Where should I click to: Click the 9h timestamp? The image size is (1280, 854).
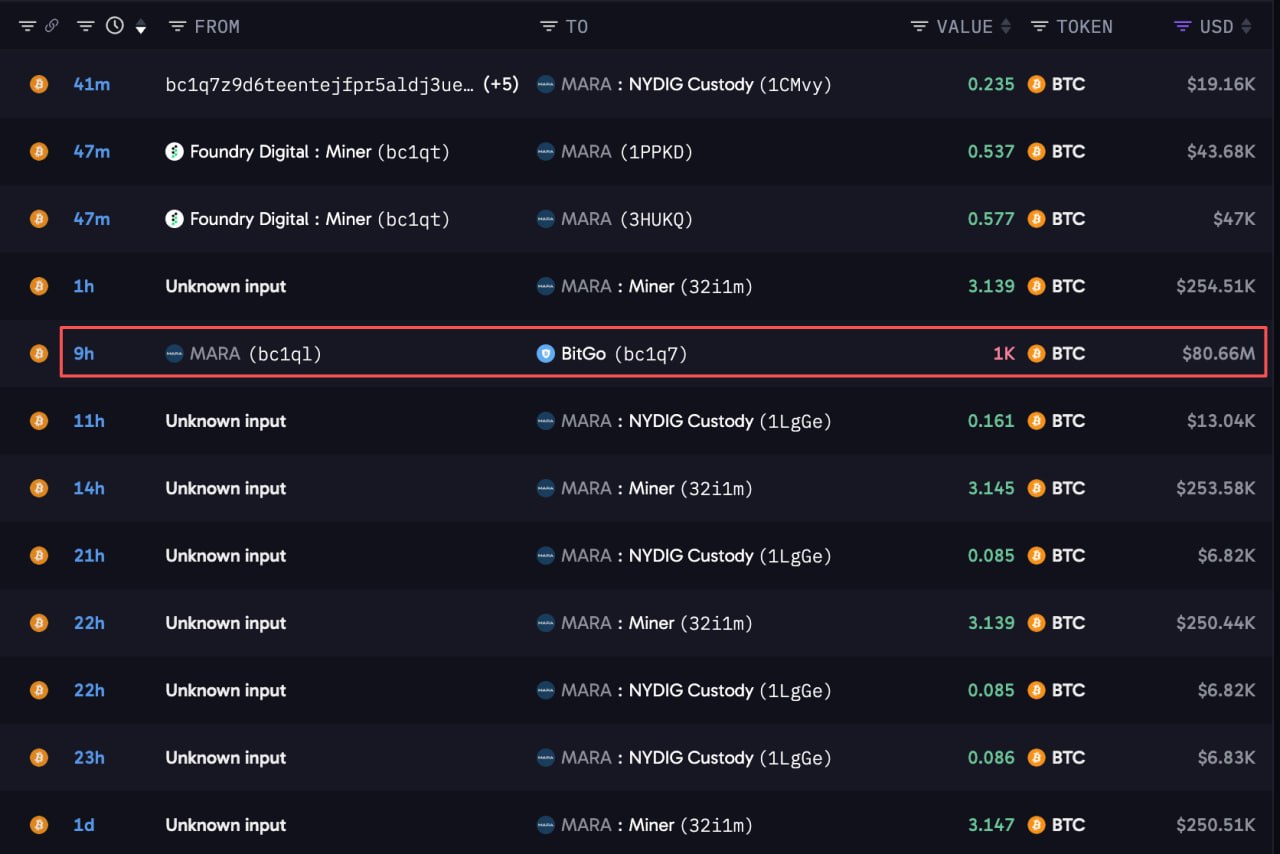(x=84, y=353)
